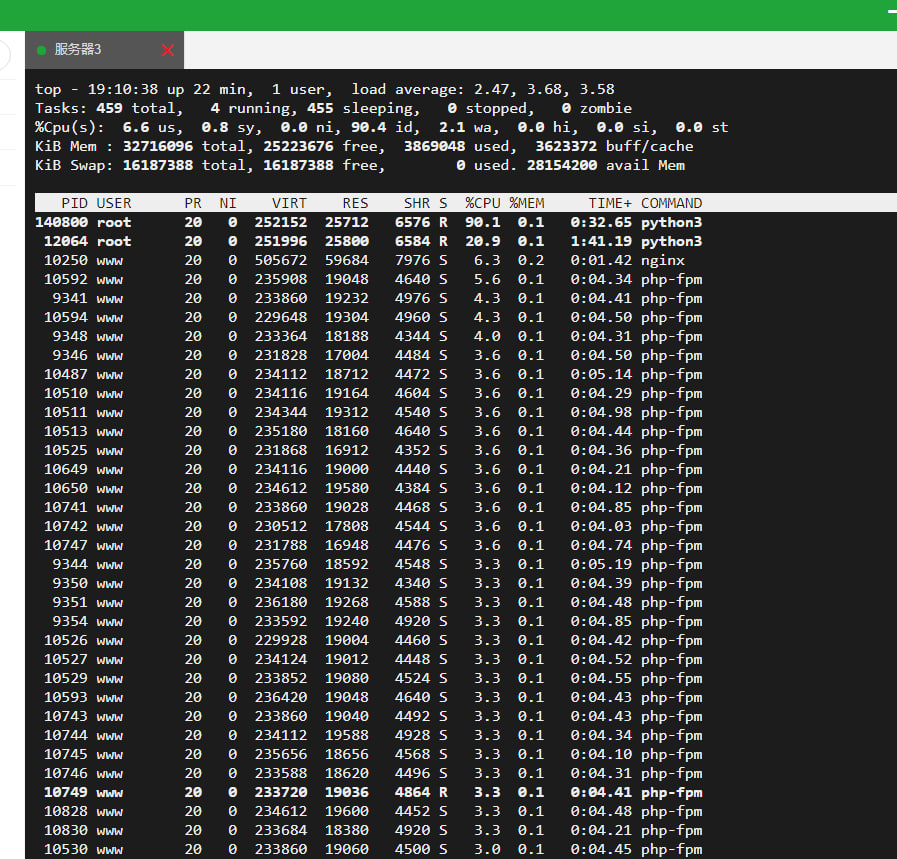Click the 20.9 CPU value

coord(483,241)
